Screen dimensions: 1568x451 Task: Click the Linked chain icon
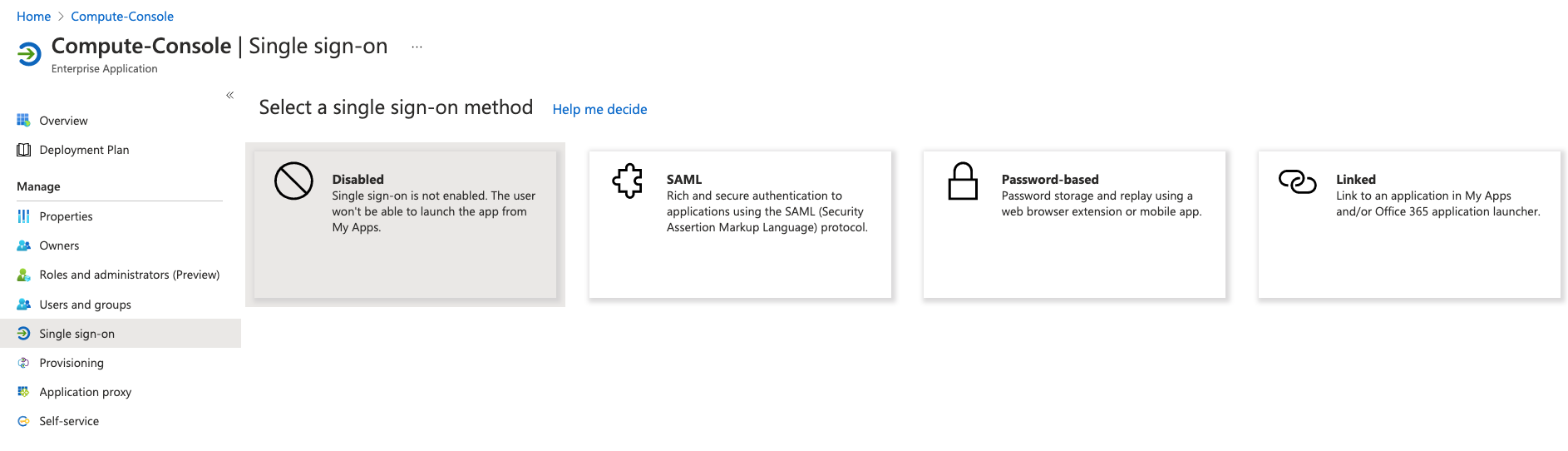1297,181
